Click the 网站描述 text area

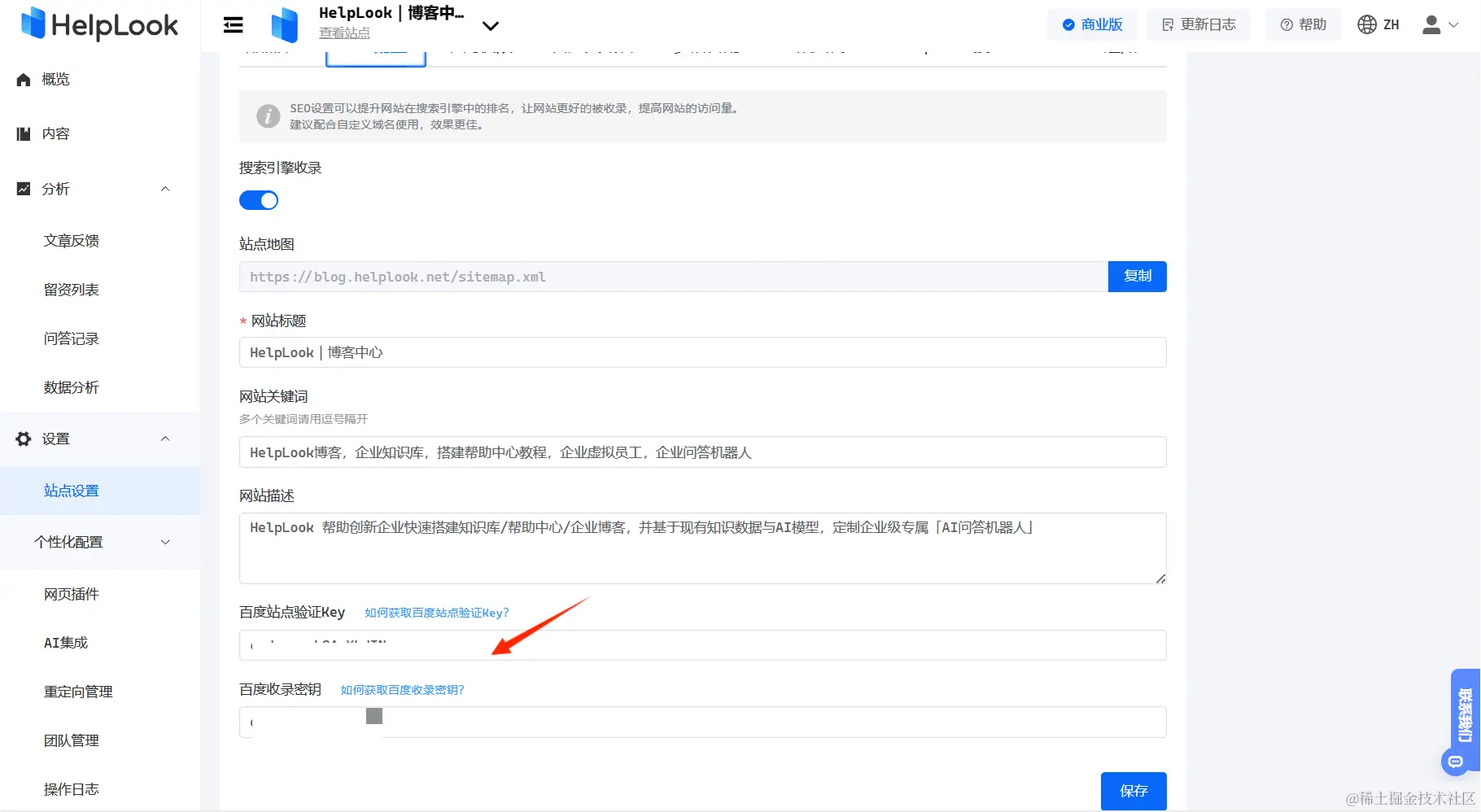point(703,548)
